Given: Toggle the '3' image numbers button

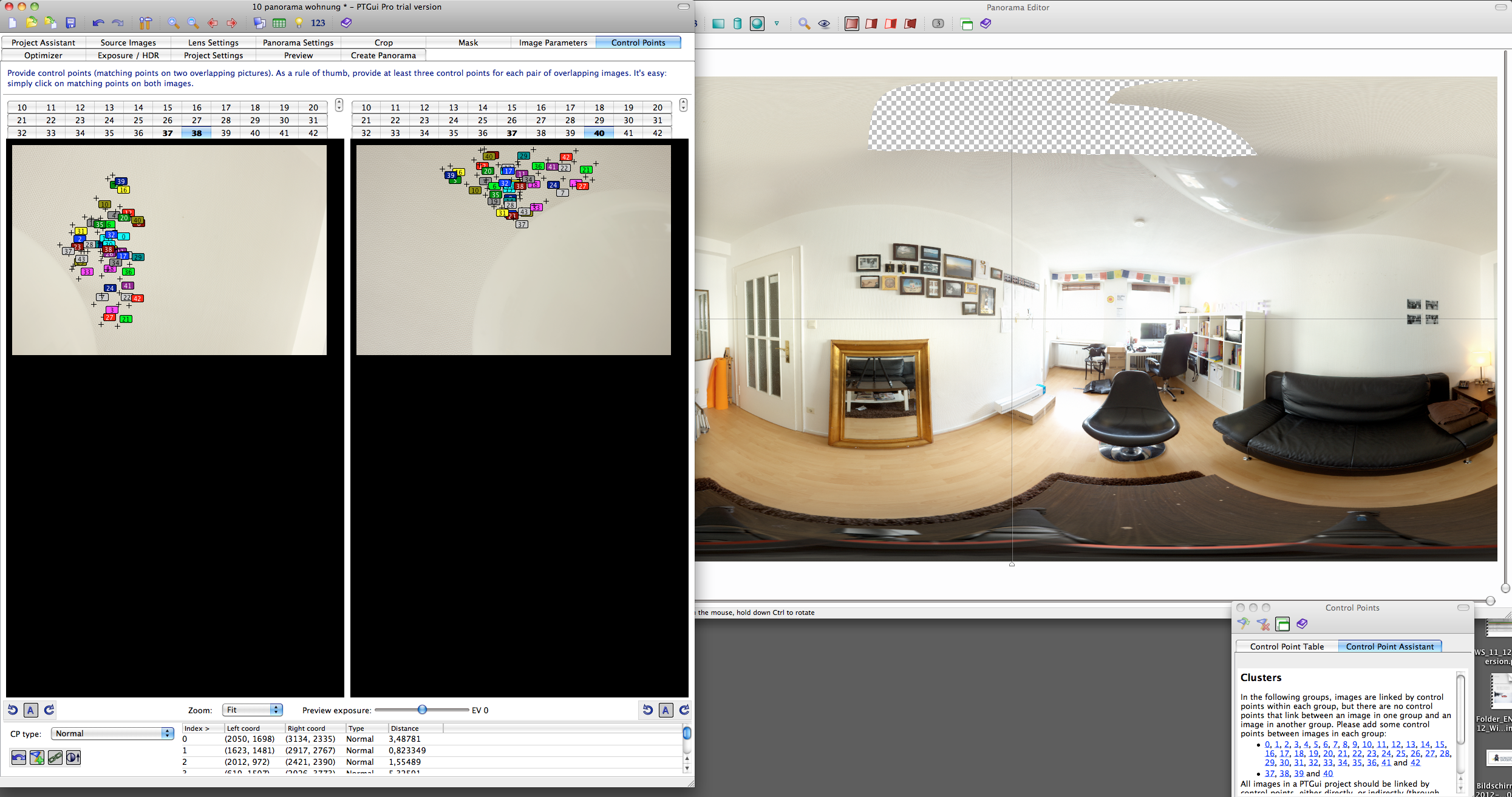Looking at the screenshot, I should click(938, 24).
